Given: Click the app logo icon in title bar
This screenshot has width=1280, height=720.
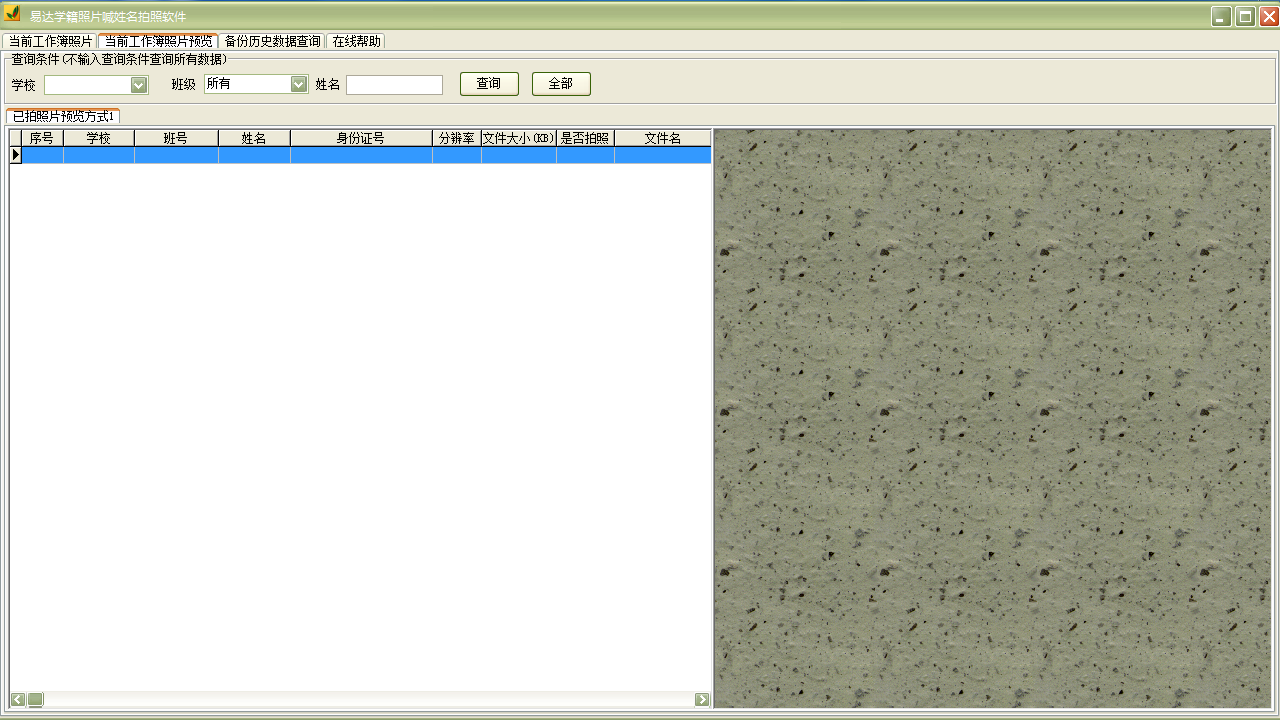Looking at the screenshot, I should coord(12,15).
